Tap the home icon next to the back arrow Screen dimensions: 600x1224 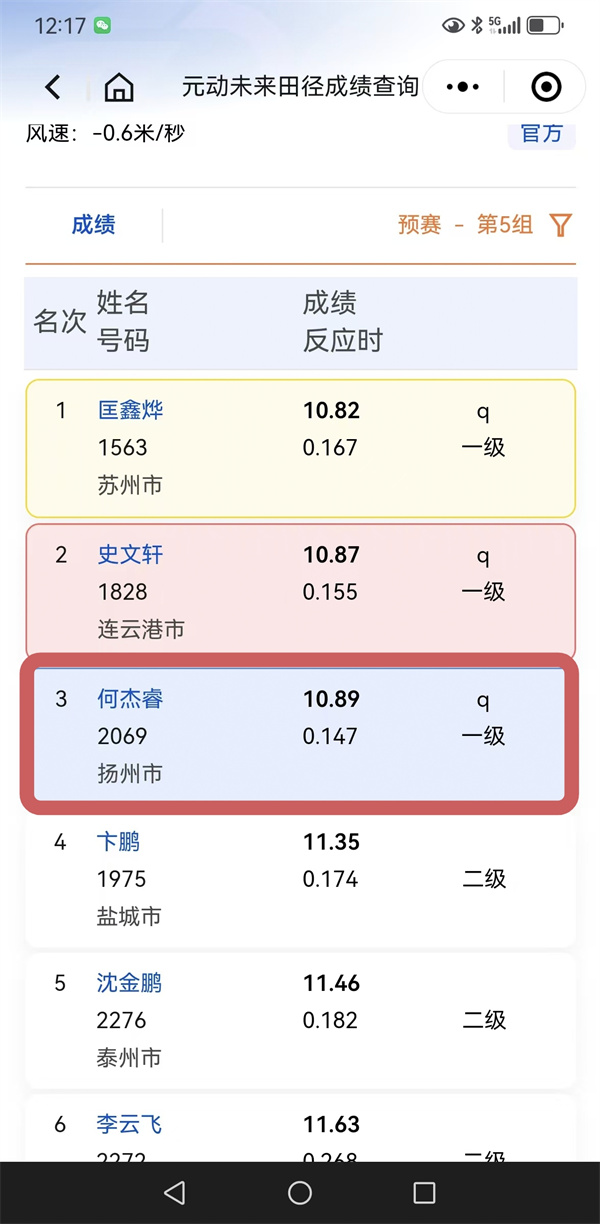tap(118, 87)
